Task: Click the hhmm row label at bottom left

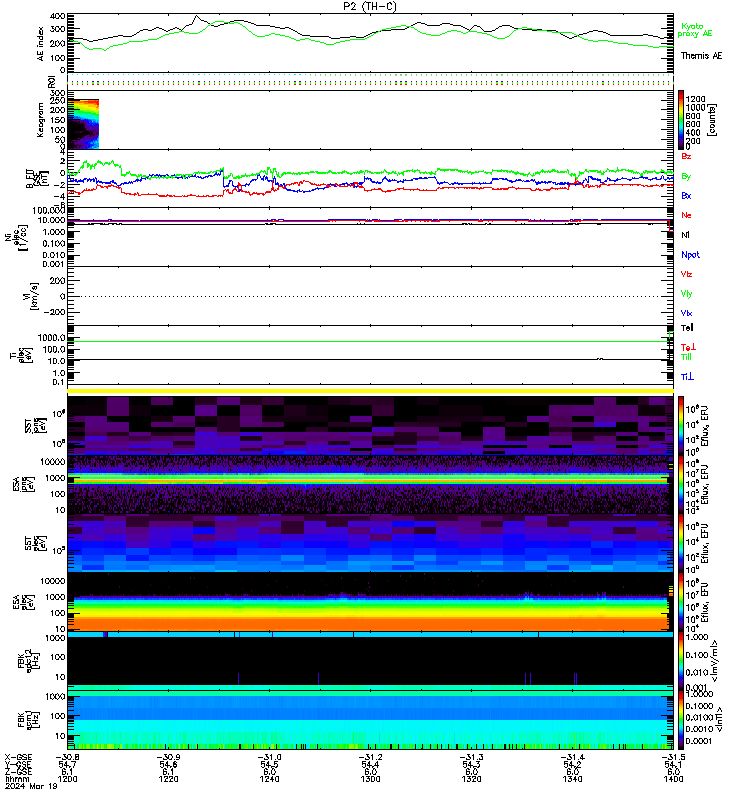Action: pyautogui.click(x=17, y=779)
